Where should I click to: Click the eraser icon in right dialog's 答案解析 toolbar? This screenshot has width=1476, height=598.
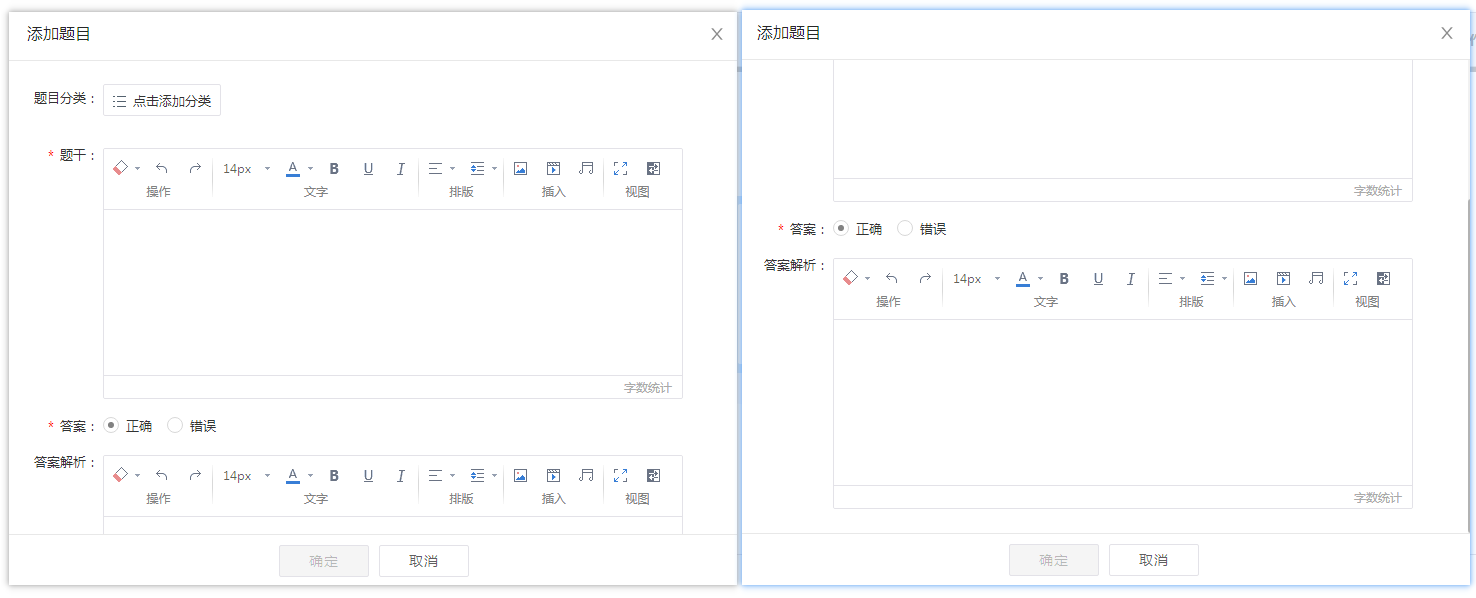click(851, 278)
